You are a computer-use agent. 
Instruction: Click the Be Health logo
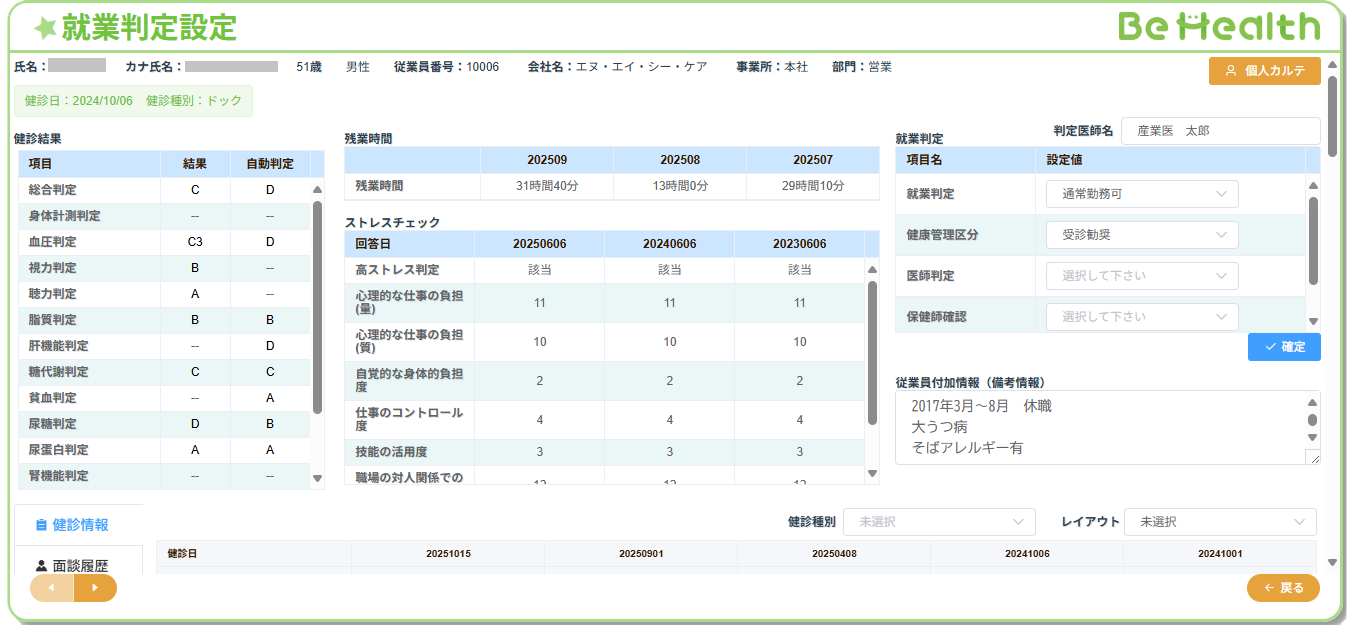pos(1219,27)
